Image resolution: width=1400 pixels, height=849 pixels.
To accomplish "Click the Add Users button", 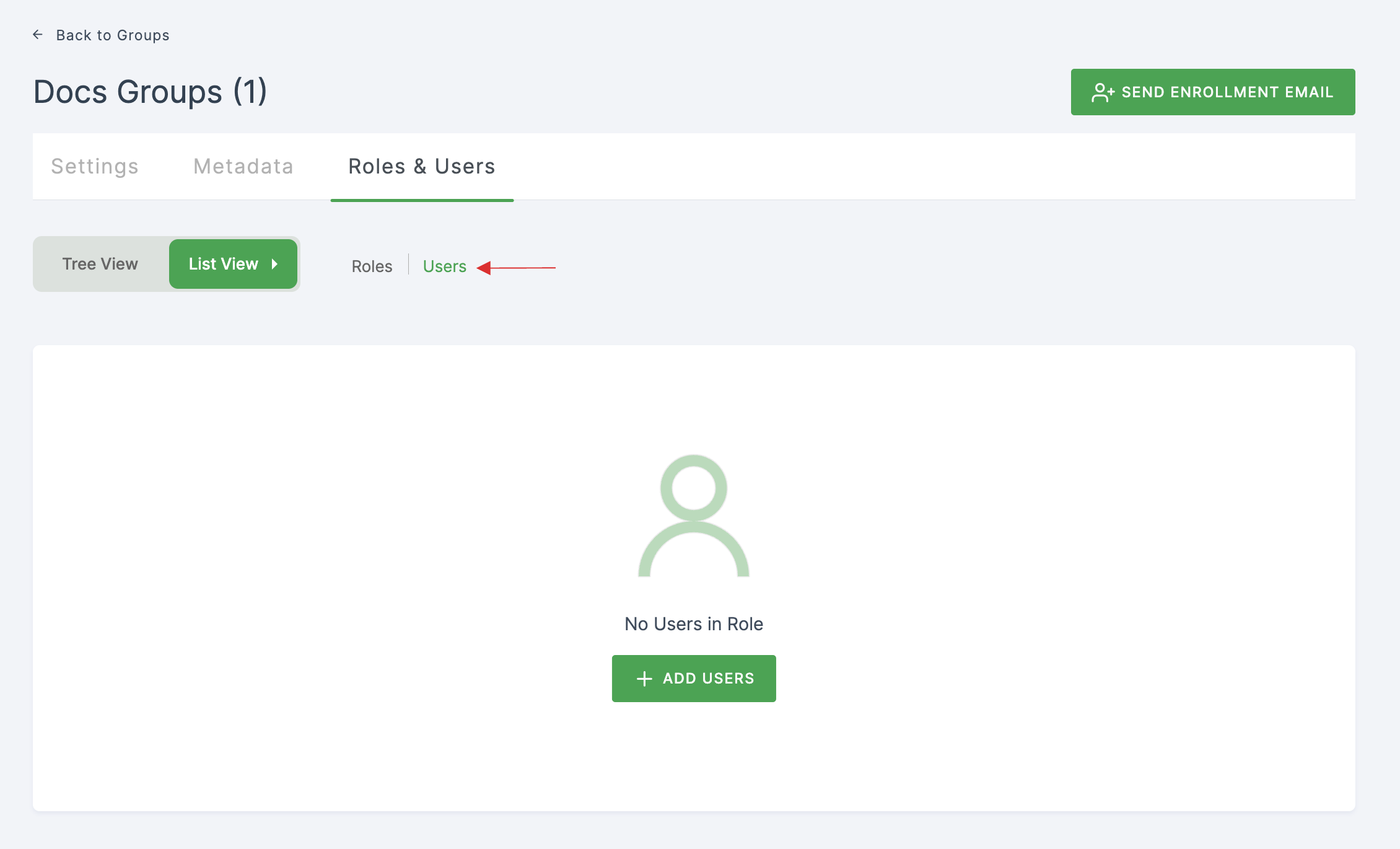I will coord(694,679).
